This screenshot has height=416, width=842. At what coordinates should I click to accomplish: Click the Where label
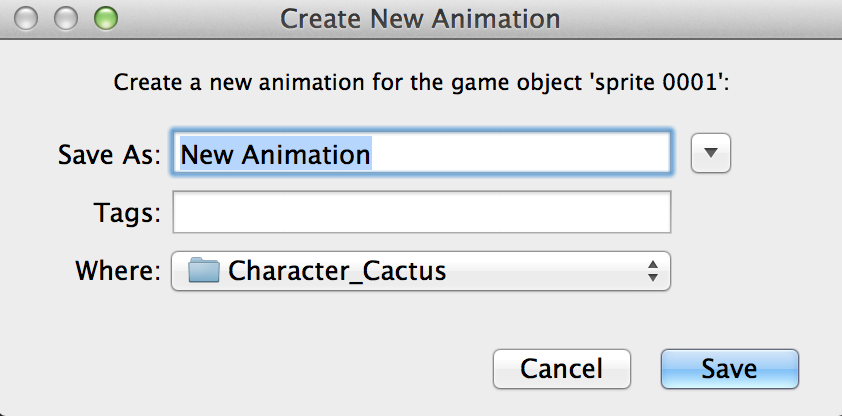pyautogui.click(x=118, y=271)
